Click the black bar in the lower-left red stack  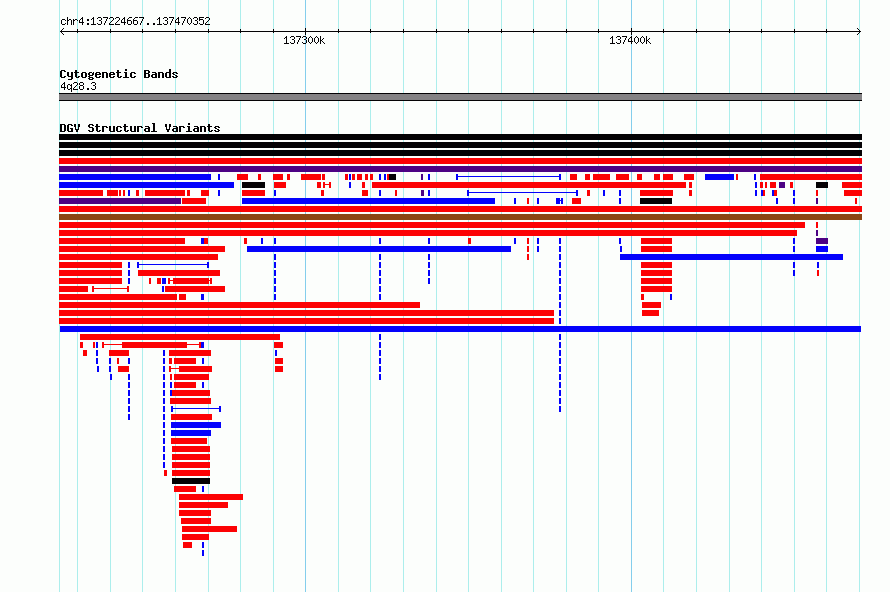[191, 481]
